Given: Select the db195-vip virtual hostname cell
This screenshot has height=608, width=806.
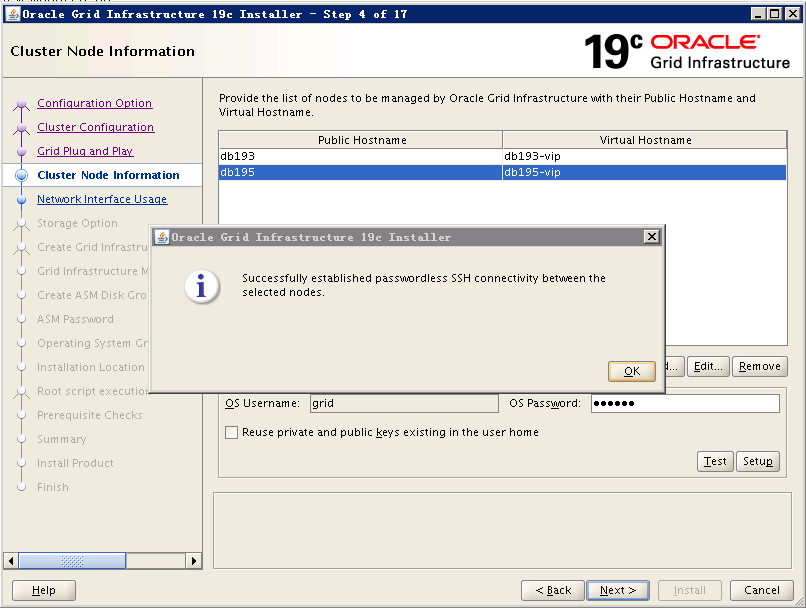Looking at the screenshot, I should (x=645, y=172).
